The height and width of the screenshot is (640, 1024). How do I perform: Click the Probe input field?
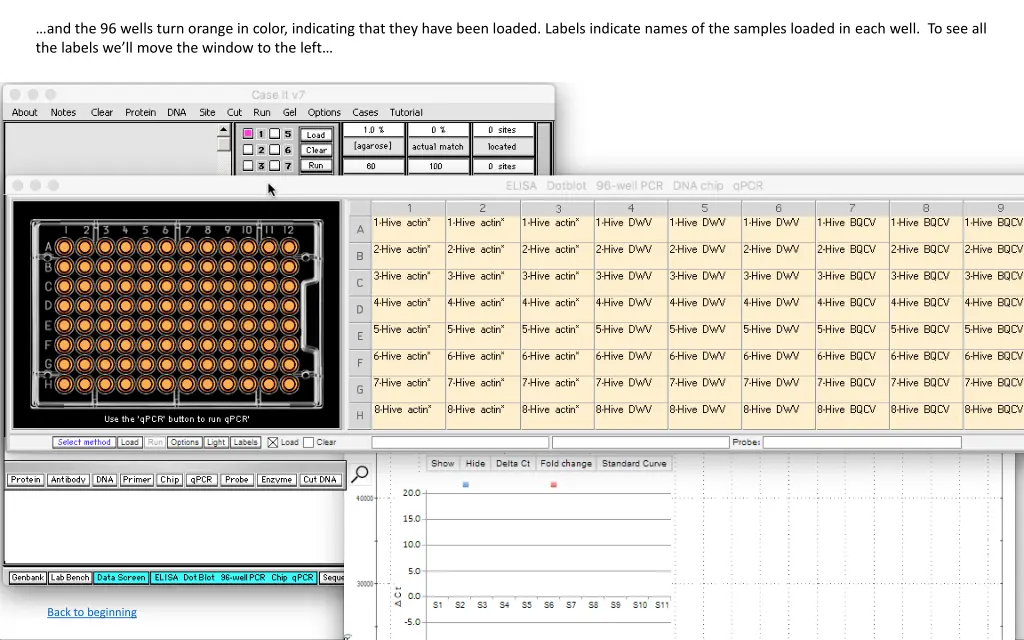pos(862,442)
